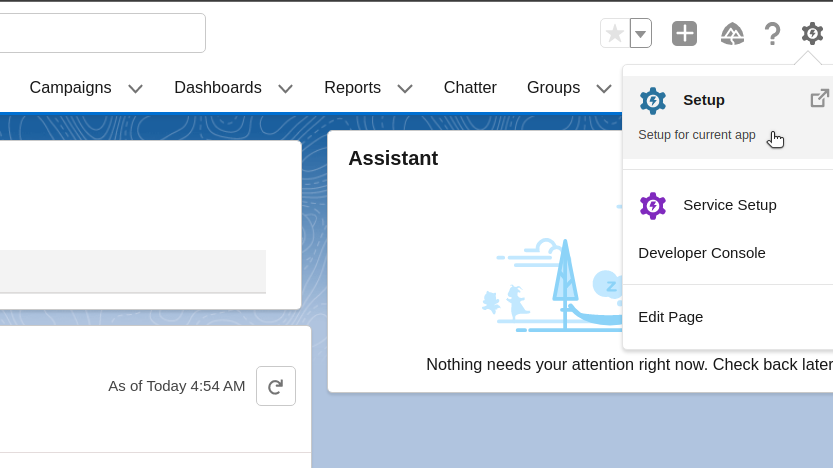This screenshot has height=468, width=833.
Task: Click the setup gear icon in header
Action: tap(812, 34)
